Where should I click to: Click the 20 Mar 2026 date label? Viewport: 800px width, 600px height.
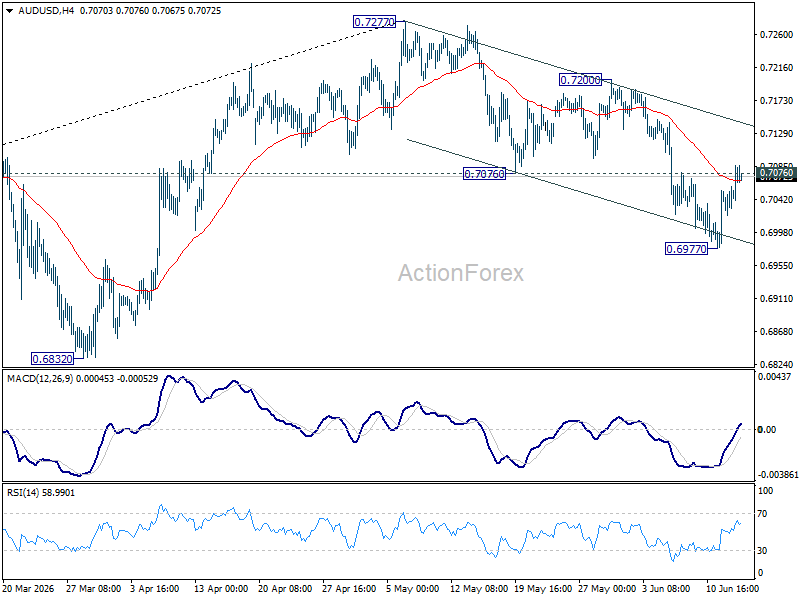[29, 589]
